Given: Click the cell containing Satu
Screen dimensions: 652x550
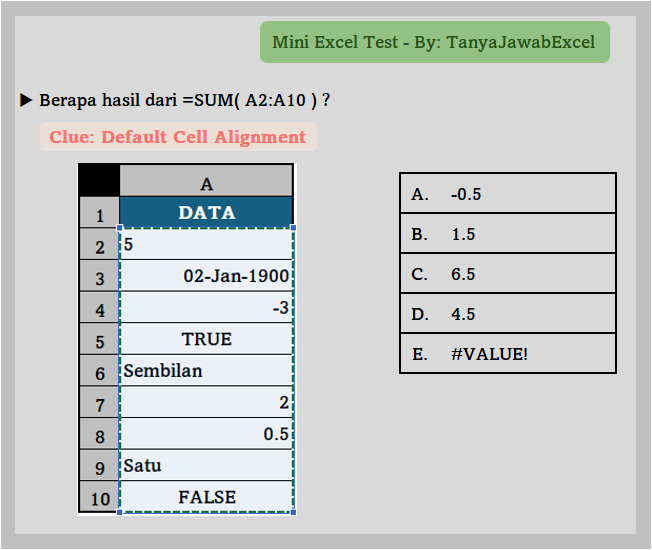Looking at the screenshot, I should pos(206,465).
